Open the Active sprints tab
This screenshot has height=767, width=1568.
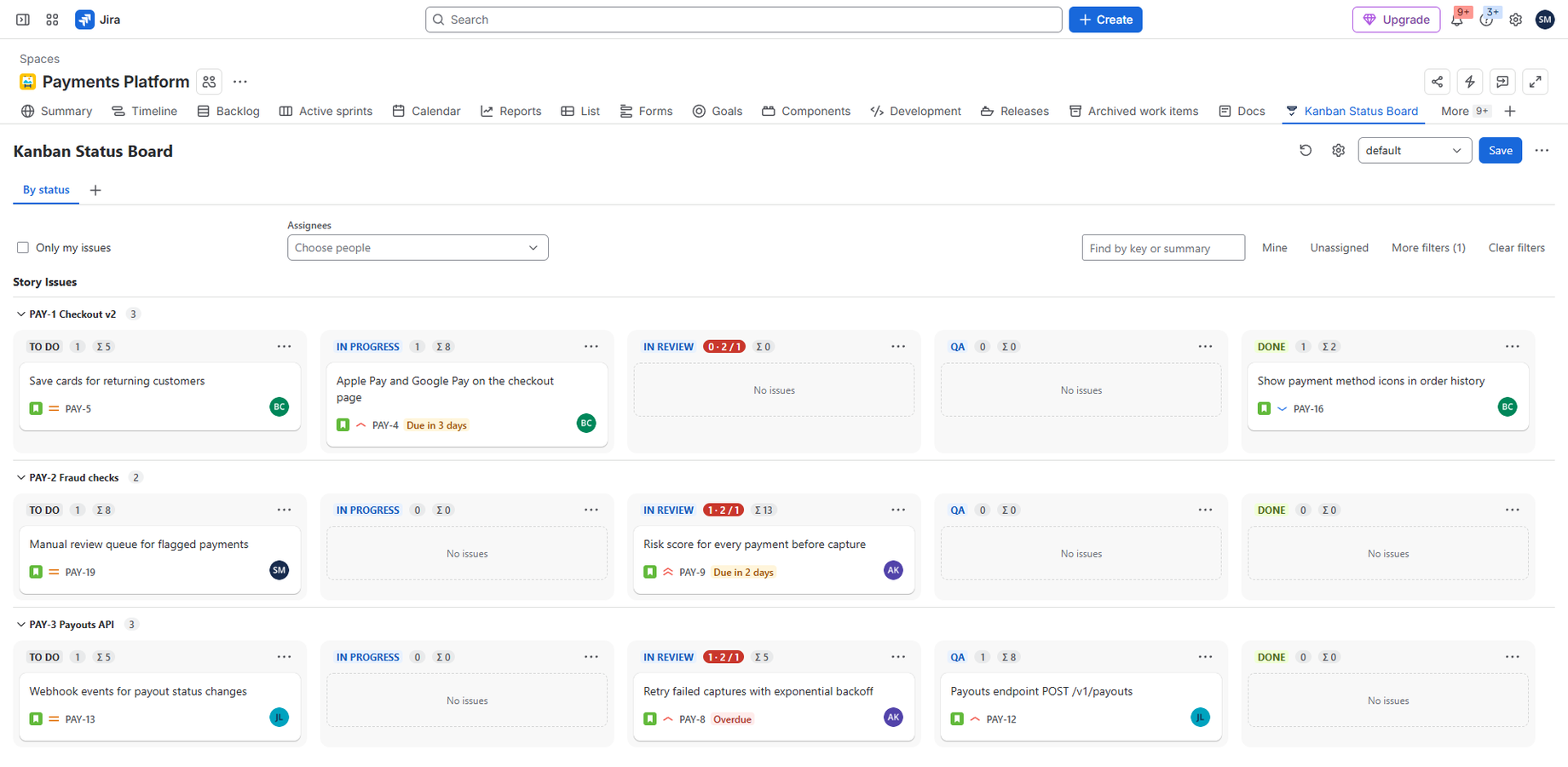[x=326, y=112]
